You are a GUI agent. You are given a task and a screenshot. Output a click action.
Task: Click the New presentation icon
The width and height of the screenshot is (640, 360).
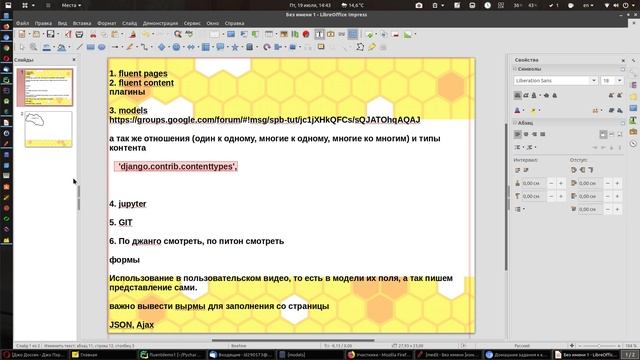[x=22, y=34]
